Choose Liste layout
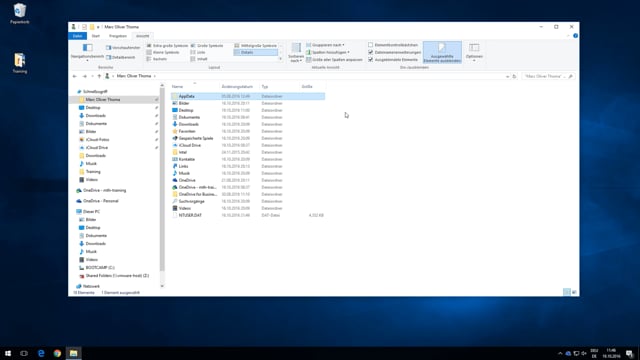 coord(198,52)
